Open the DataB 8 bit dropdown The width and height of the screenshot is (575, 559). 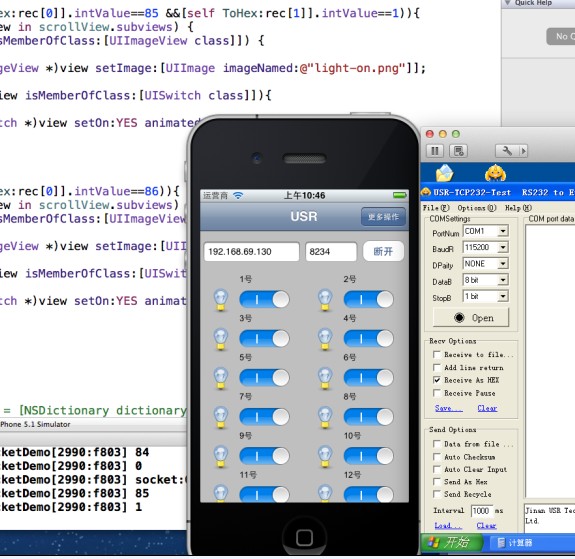(503, 280)
